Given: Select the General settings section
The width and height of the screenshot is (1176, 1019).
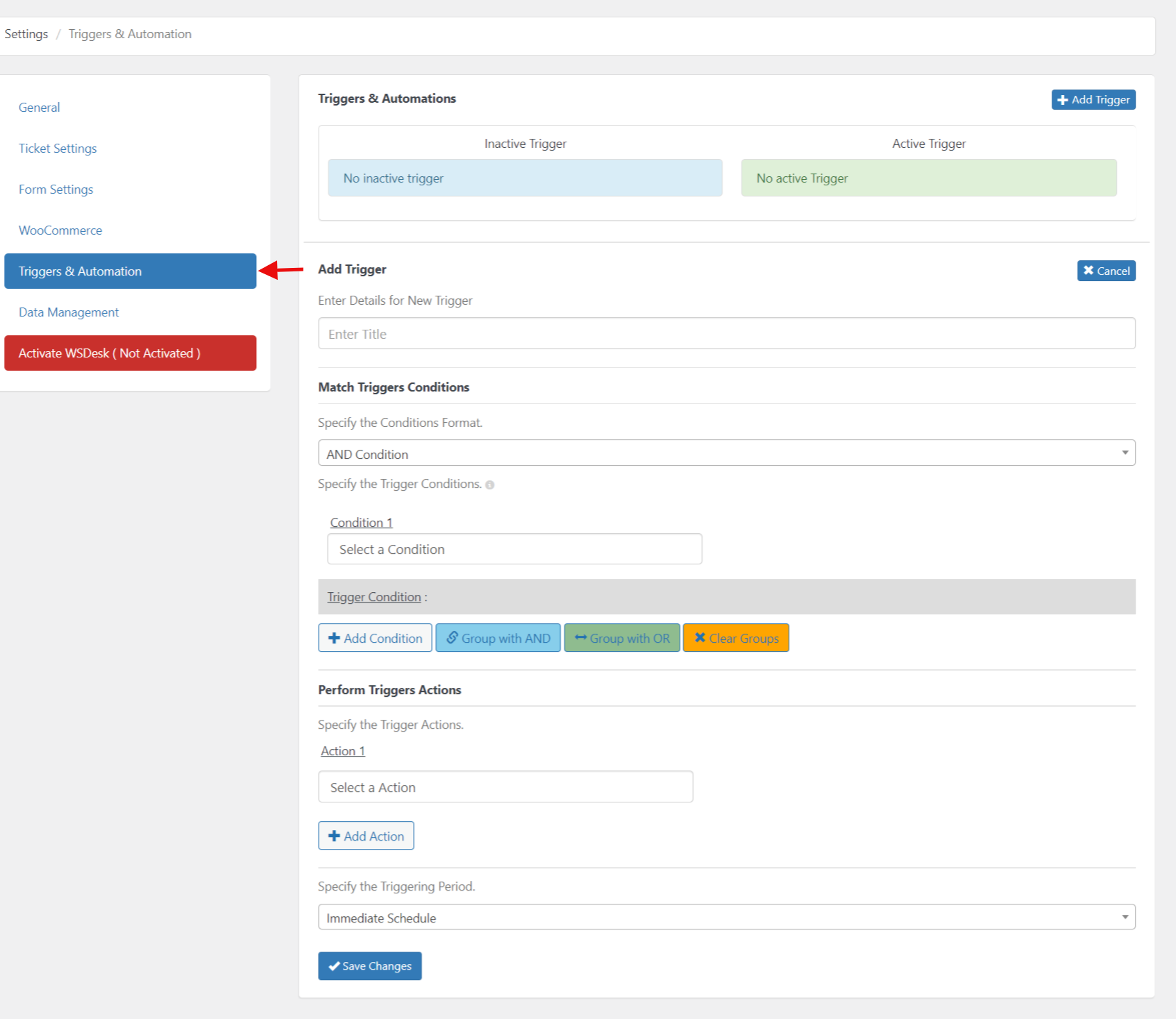Looking at the screenshot, I should (x=39, y=107).
